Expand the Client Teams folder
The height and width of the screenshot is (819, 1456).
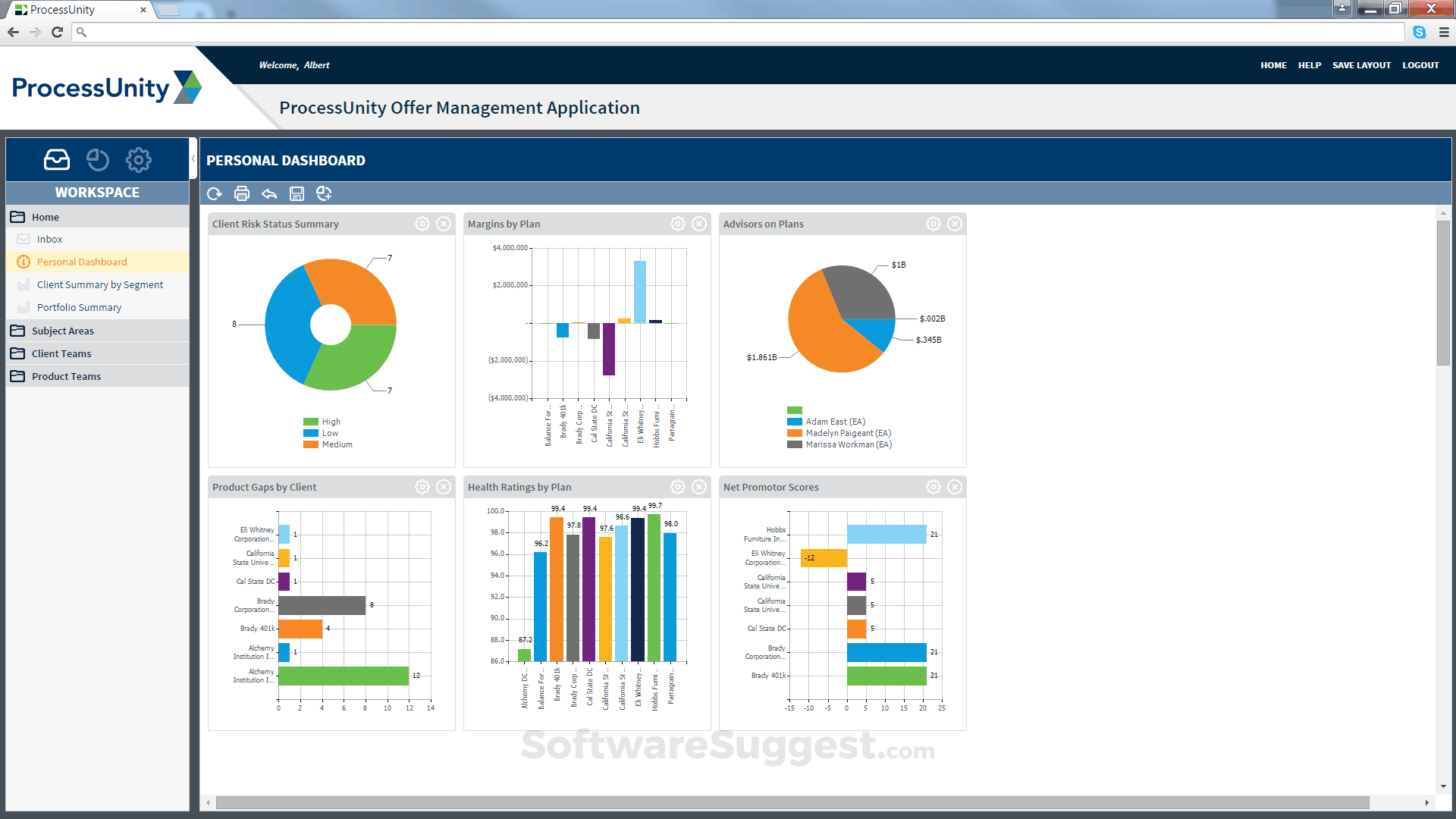(59, 353)
